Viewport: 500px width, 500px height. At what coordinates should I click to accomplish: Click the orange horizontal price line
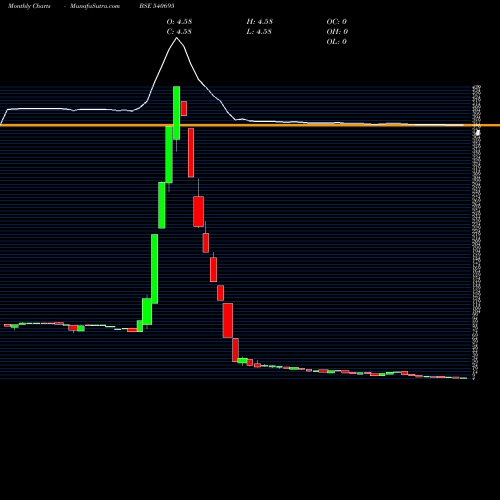(x=250, y=125)
